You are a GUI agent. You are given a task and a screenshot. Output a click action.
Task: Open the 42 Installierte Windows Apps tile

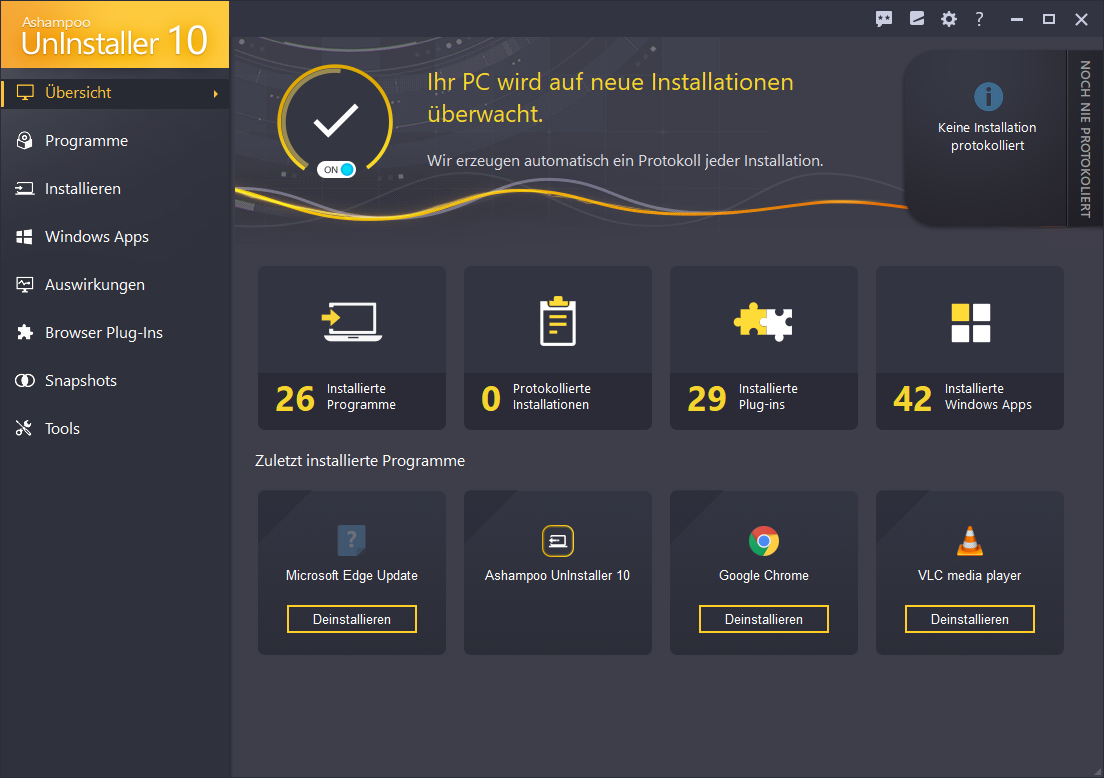969,348
